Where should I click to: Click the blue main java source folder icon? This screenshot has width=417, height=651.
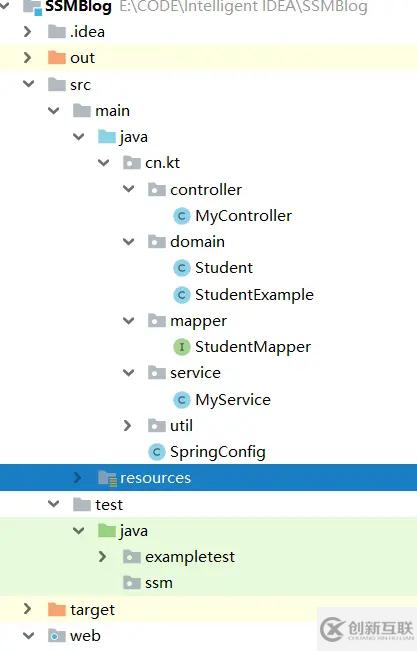[x=107, y=137]
